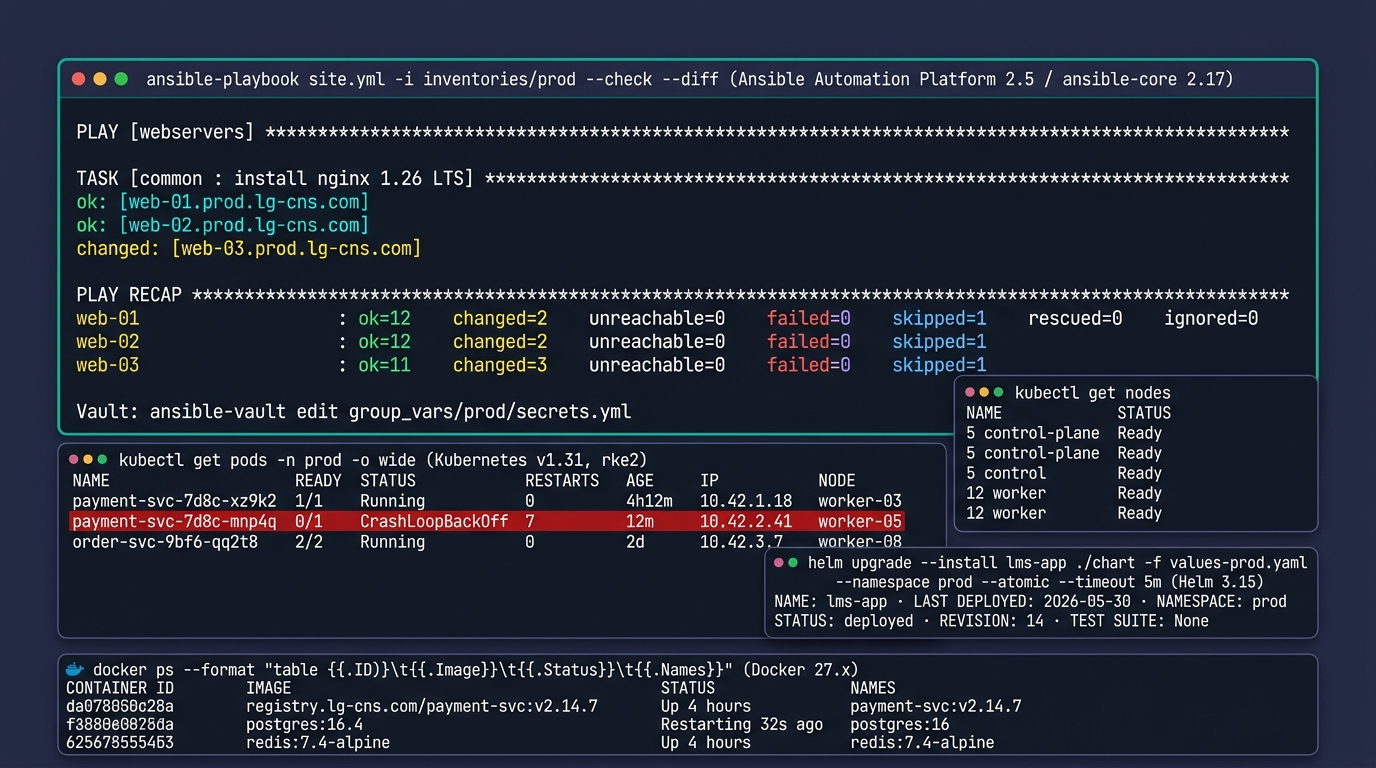Click the ok host web-01.prod.lg-cns.com

(244, 202)
